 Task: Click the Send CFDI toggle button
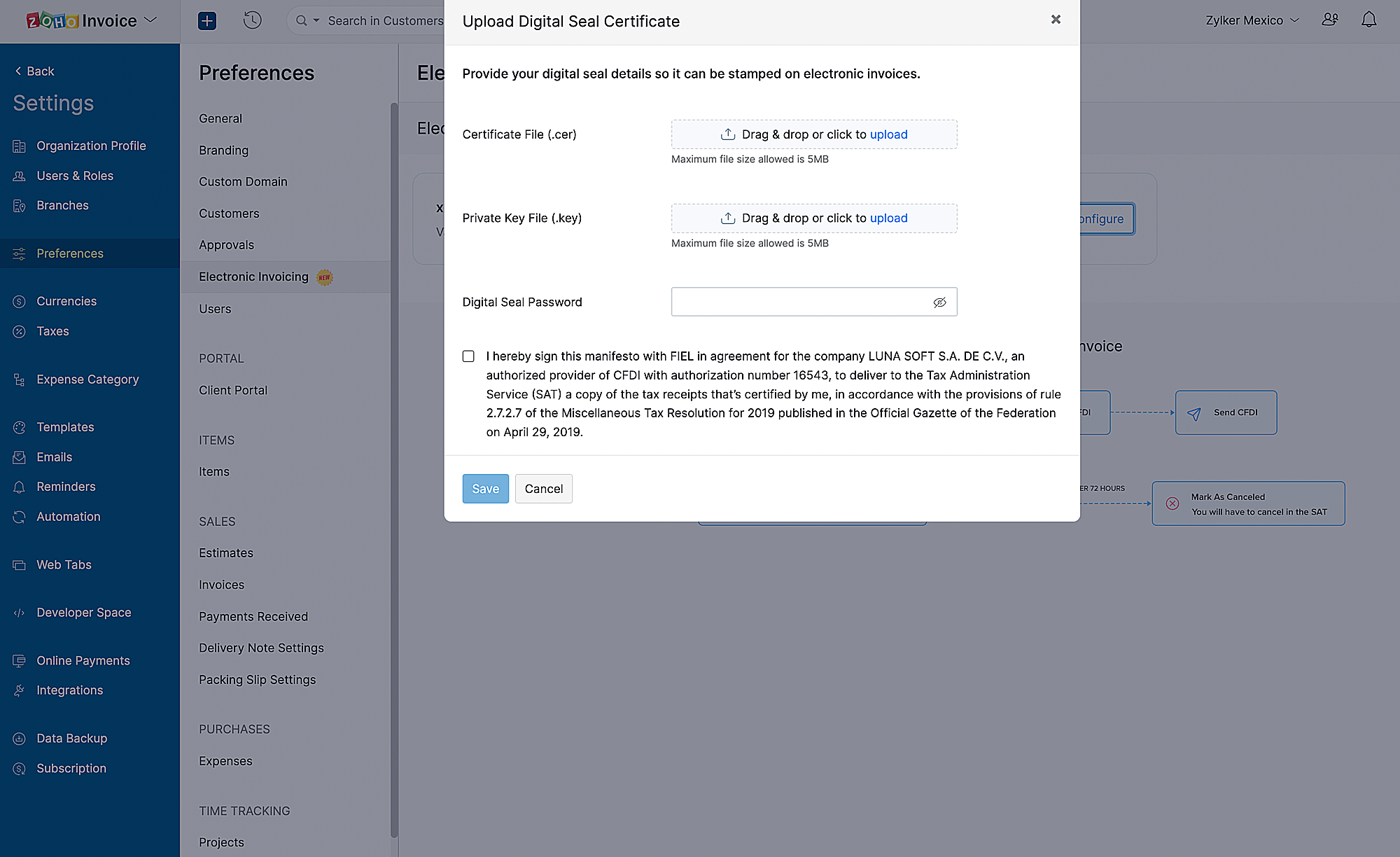click(x=1226, y=412)
